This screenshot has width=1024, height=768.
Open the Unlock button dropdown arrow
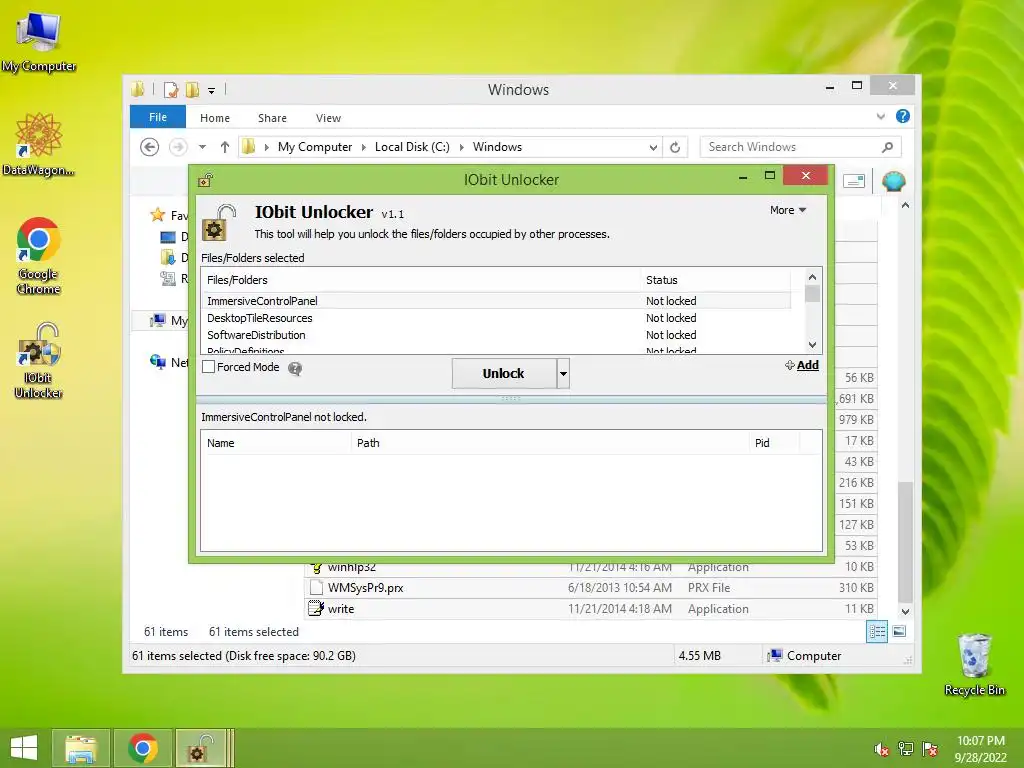pyautogui.click(x=563, y=374)
